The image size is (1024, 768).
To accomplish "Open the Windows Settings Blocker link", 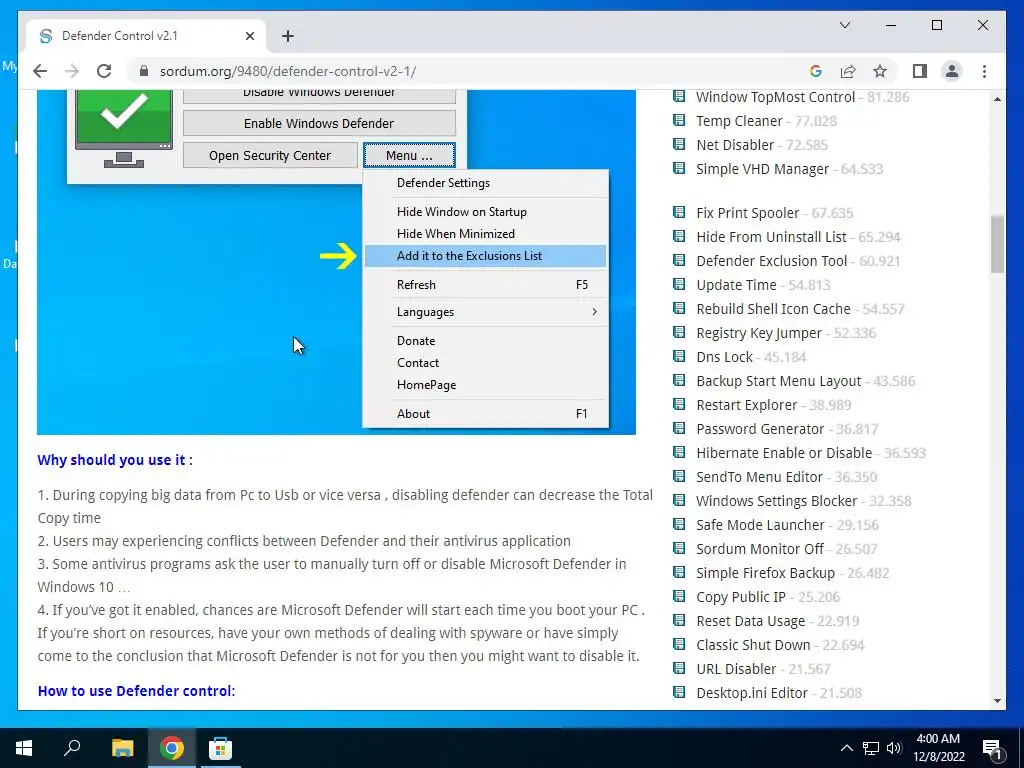I will coord(776,502).
